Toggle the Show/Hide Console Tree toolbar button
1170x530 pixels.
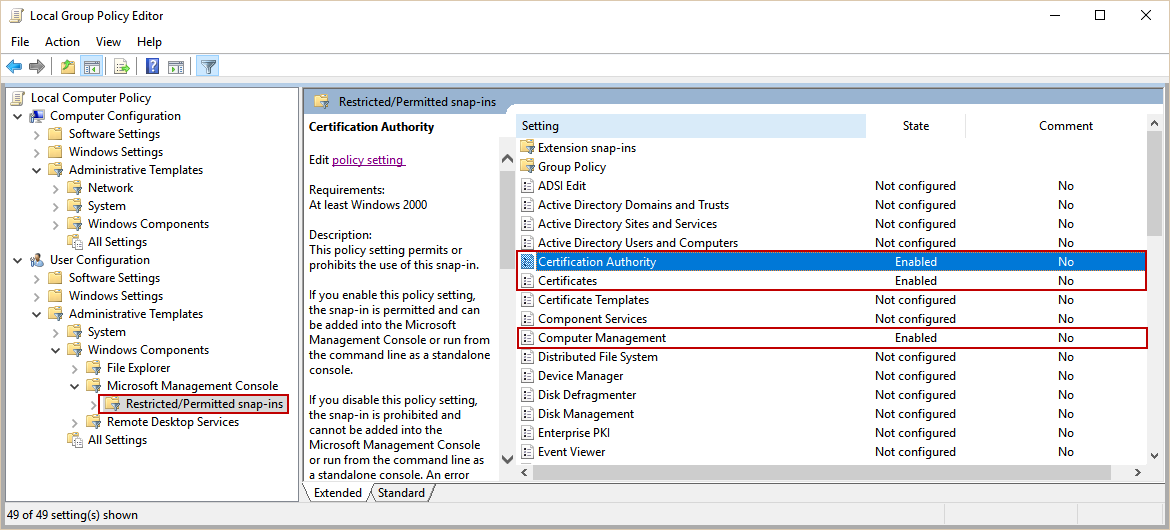[x=92, y=67]
